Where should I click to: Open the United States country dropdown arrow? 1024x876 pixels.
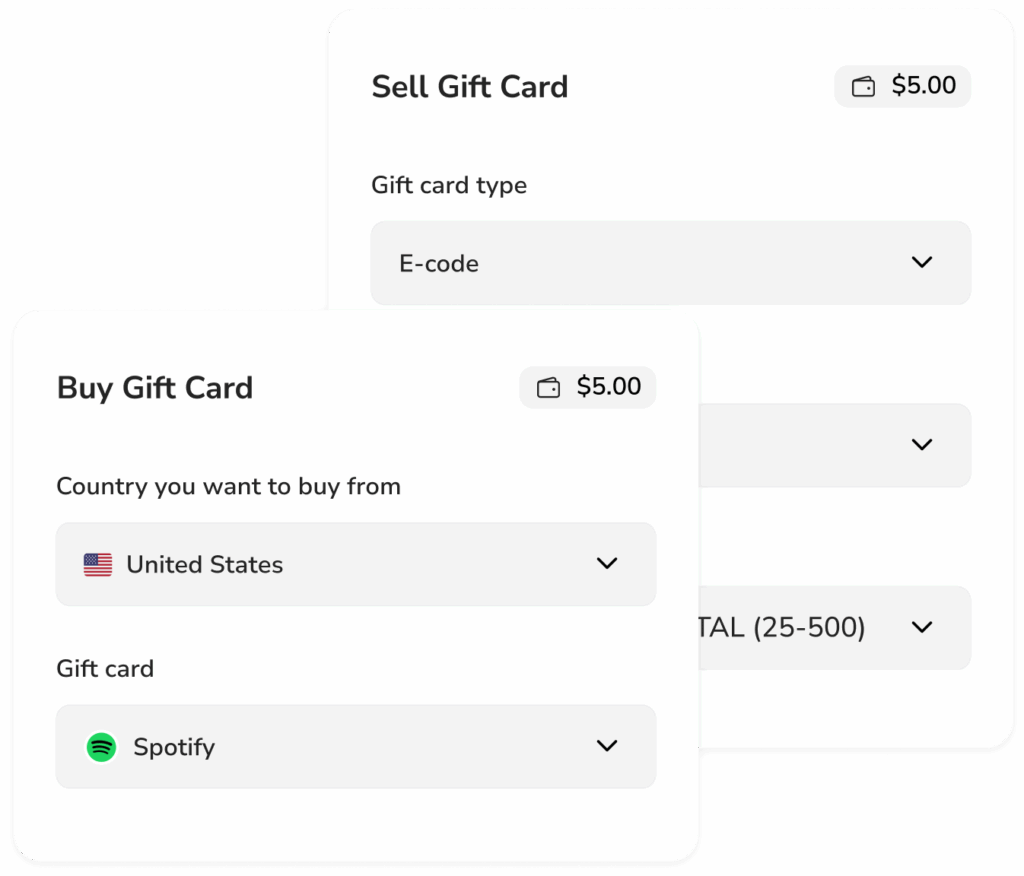point(607,564)
